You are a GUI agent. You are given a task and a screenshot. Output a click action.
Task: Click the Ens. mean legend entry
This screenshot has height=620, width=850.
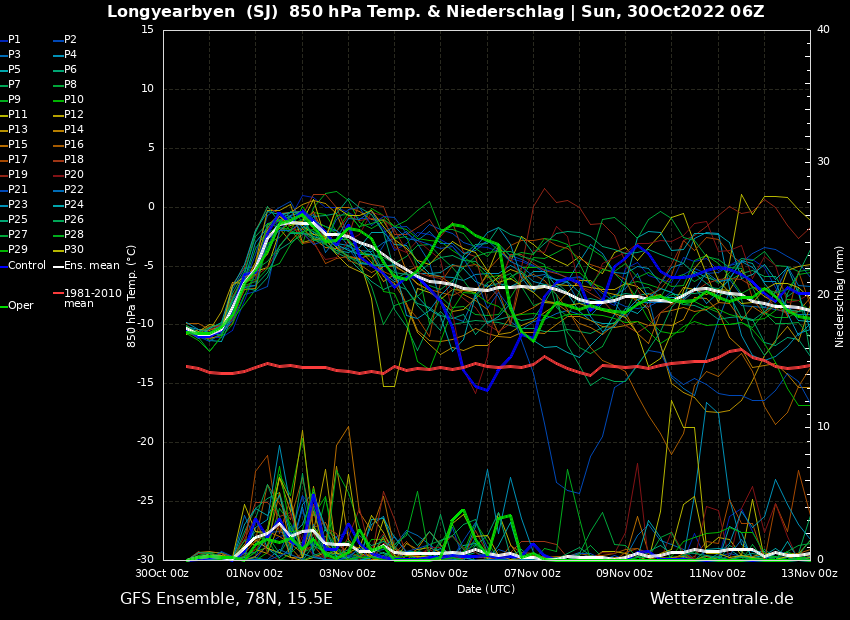91,266
